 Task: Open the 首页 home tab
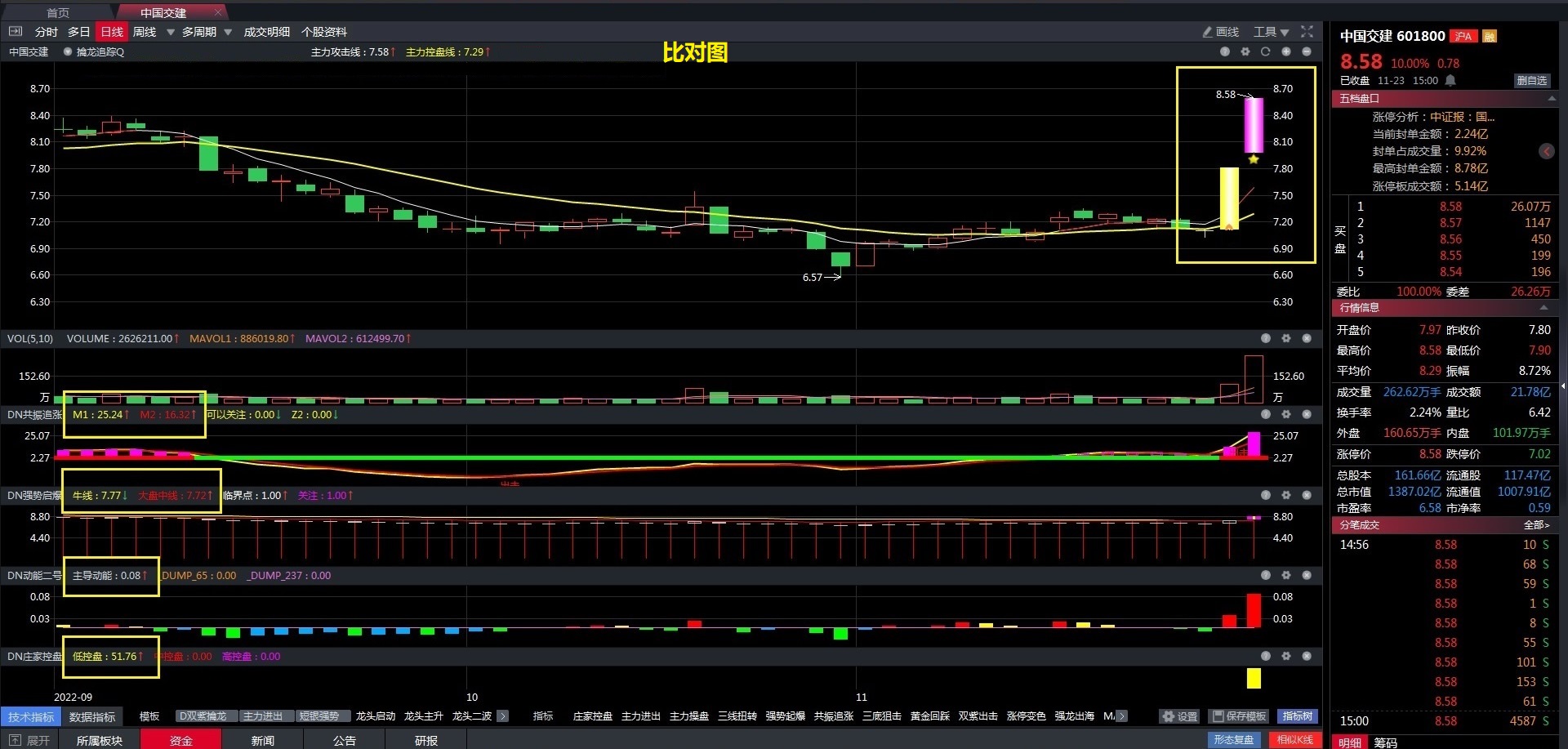point(57,12)
